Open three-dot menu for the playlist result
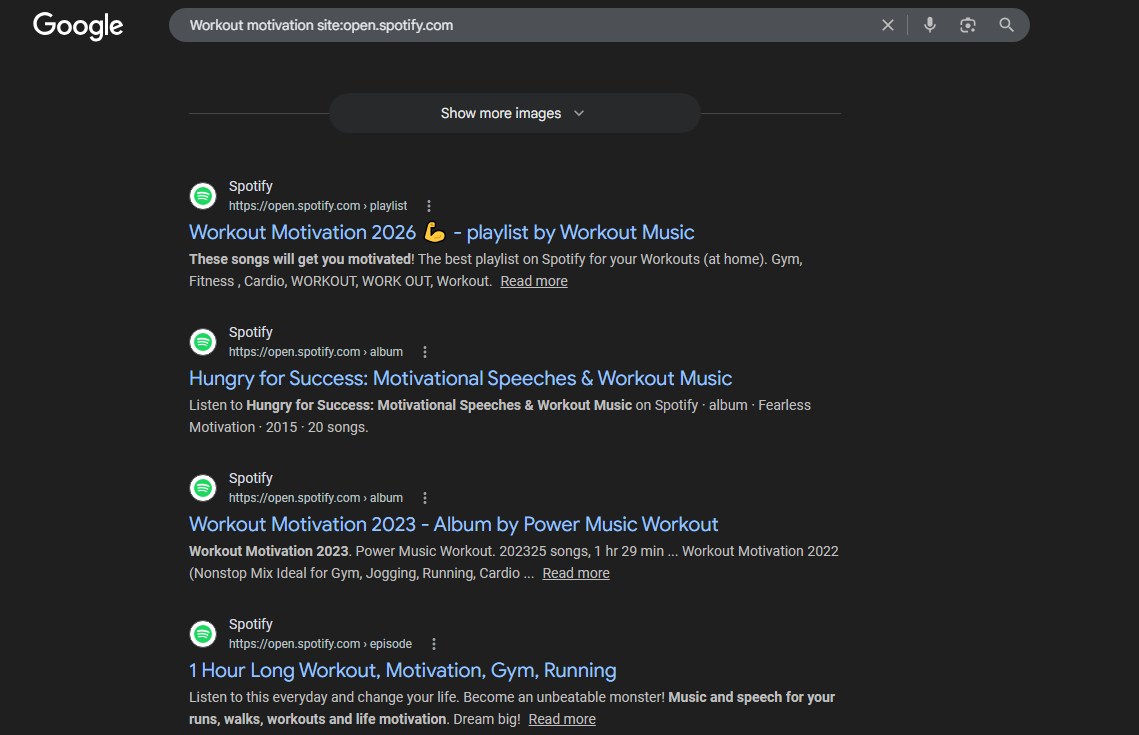Screen dimensions: 1139x735 pyautogui.click(x=429, y=206)
